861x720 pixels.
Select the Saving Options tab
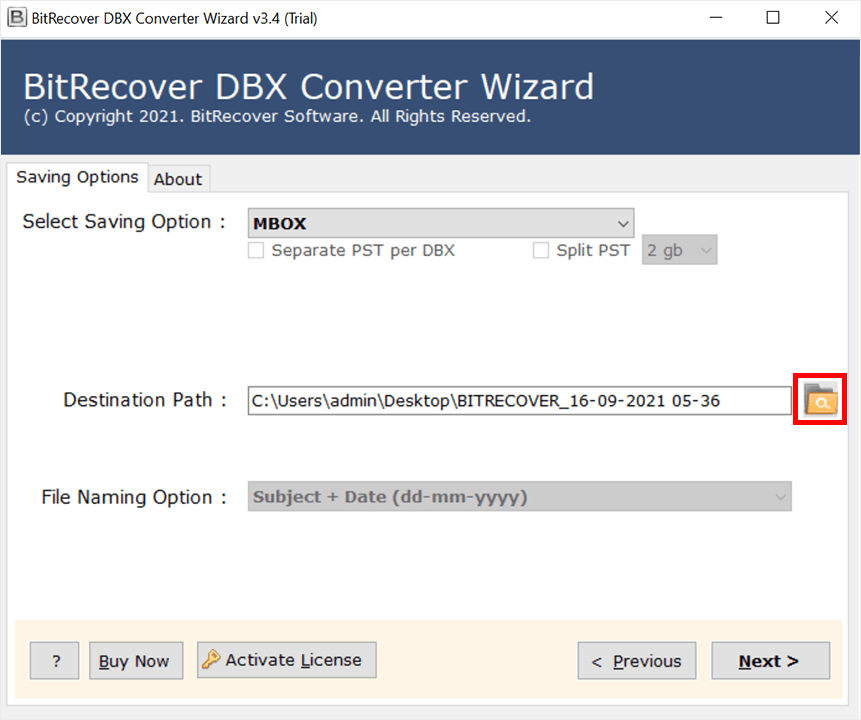[x=77, y=177]
